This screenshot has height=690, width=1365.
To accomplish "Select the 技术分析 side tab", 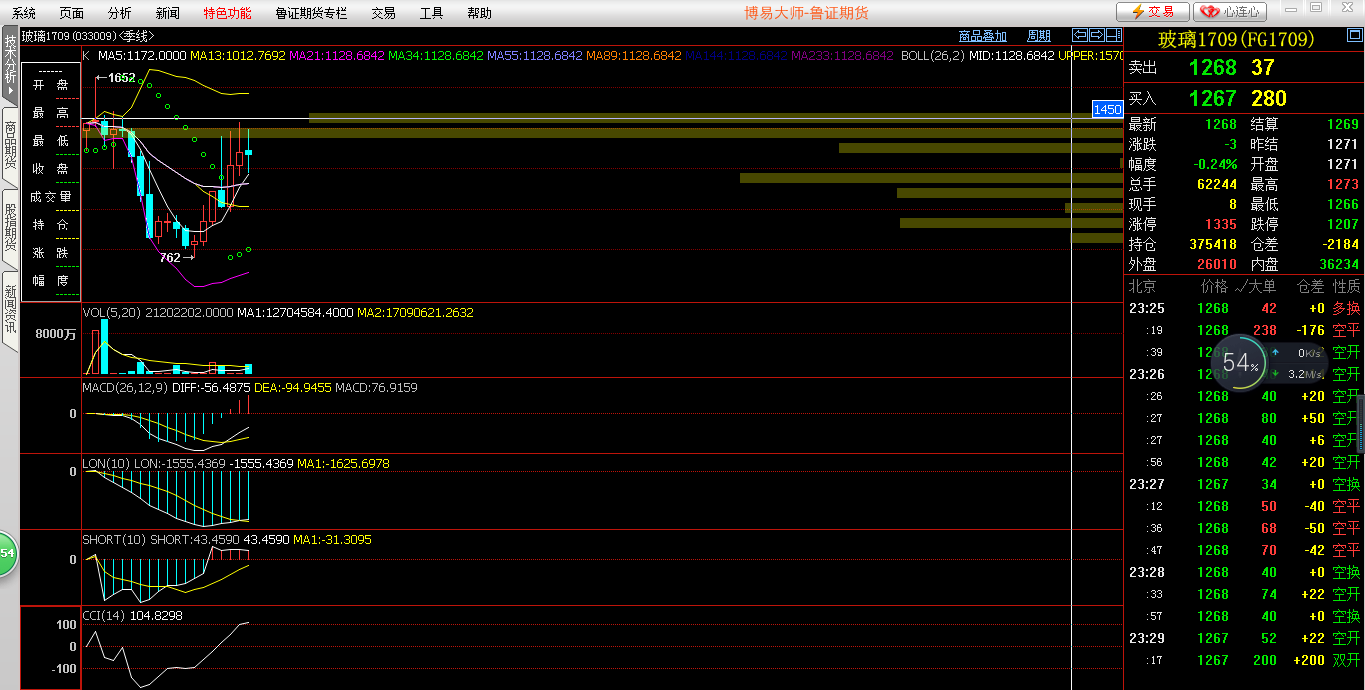I will 10,65.
